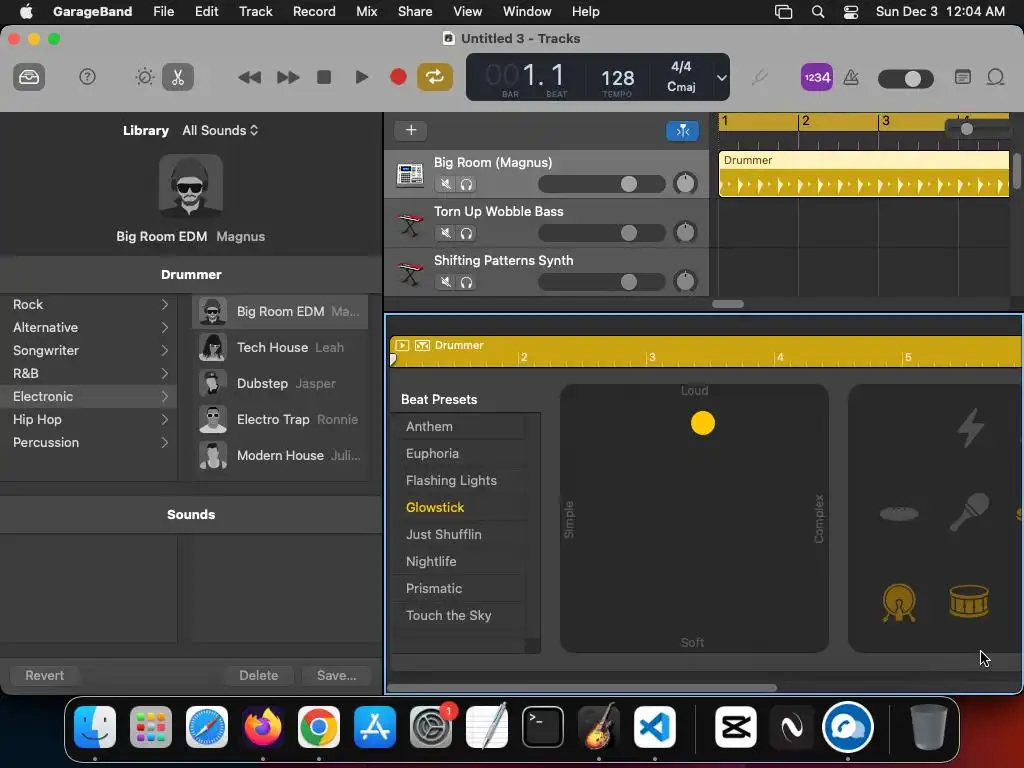Mute the Shifting Patterns Synth track
Screen dimensions: 1024x768
[x=446, y=282]
